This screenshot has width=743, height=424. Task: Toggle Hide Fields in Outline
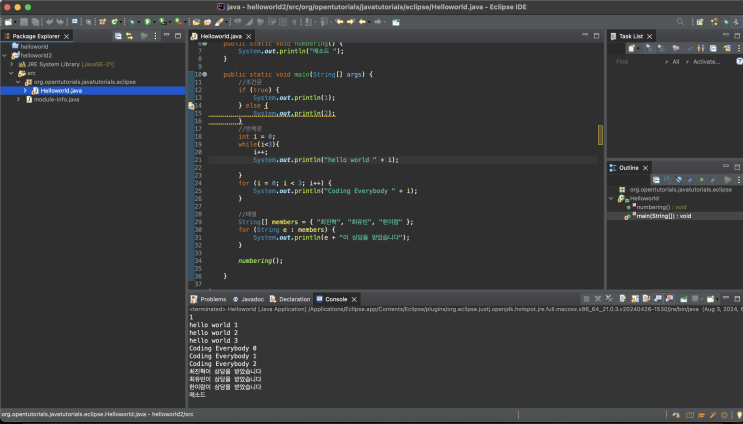(x=679, y=180)
